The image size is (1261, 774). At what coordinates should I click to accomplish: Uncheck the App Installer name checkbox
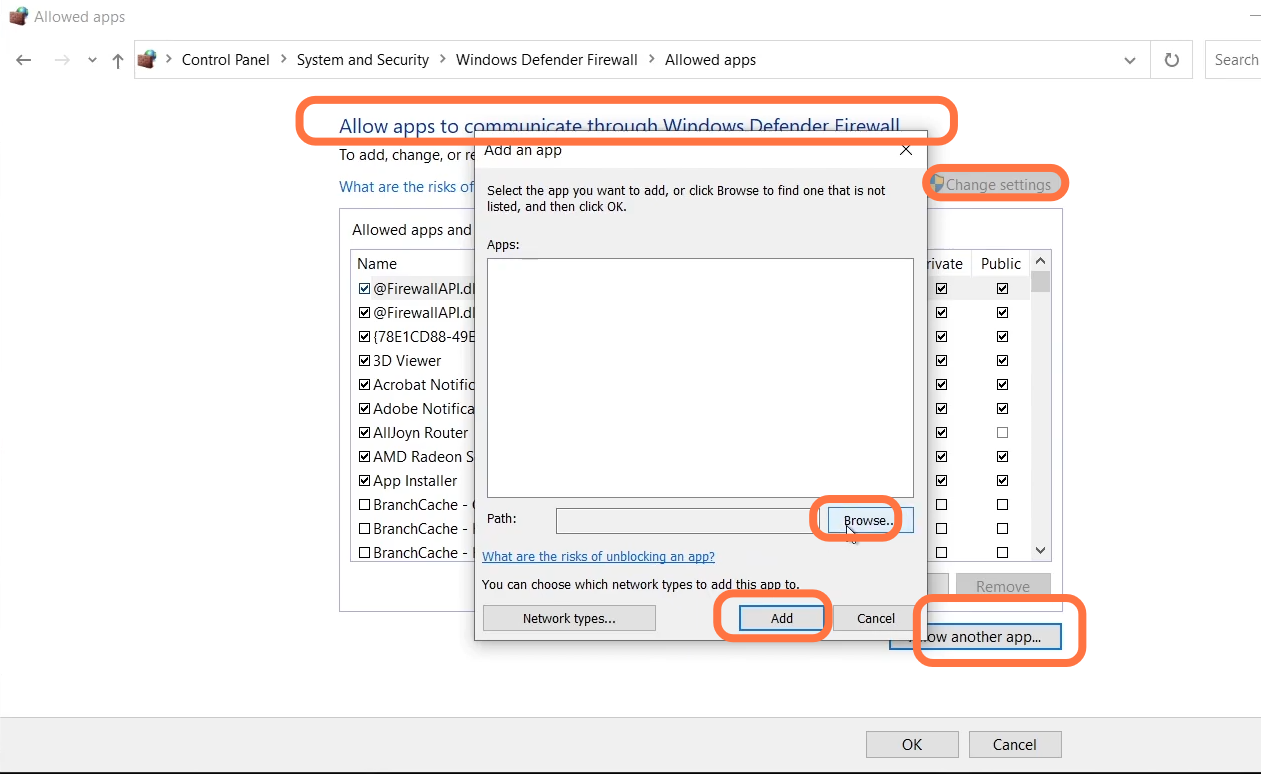(365, 481)
